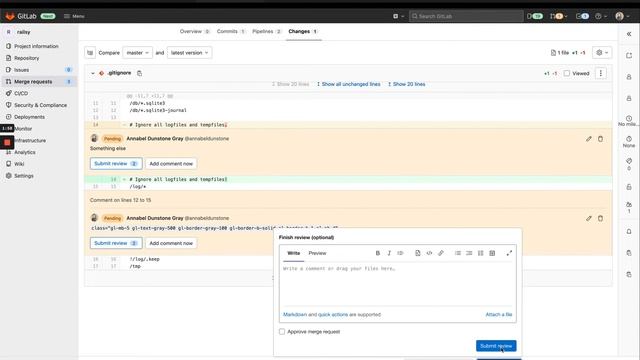The height and width of the screenshot is (360, 640).
Task: Open the Markdown help link
Action: click(x=295, y=315)
